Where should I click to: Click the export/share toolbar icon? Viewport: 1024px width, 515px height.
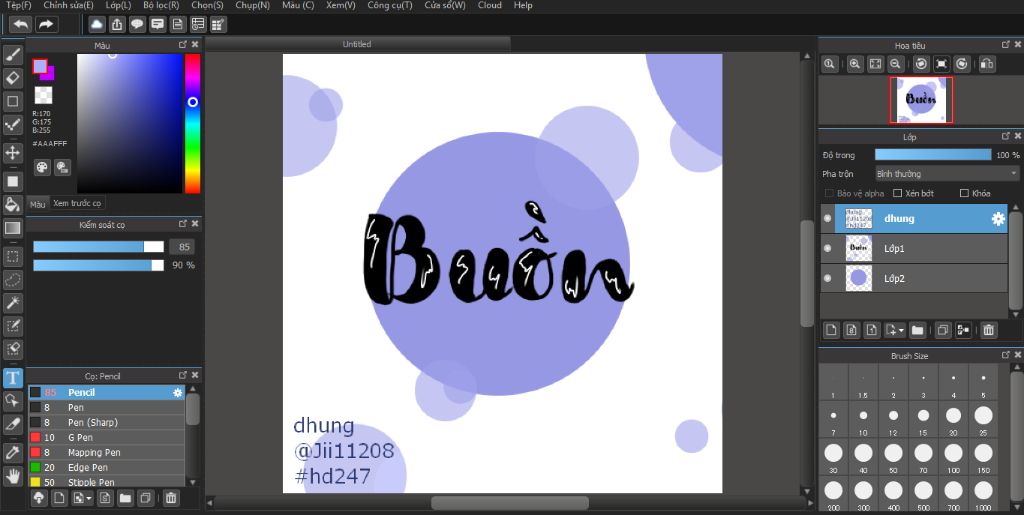pyautogui.click(x=116, y=24)
